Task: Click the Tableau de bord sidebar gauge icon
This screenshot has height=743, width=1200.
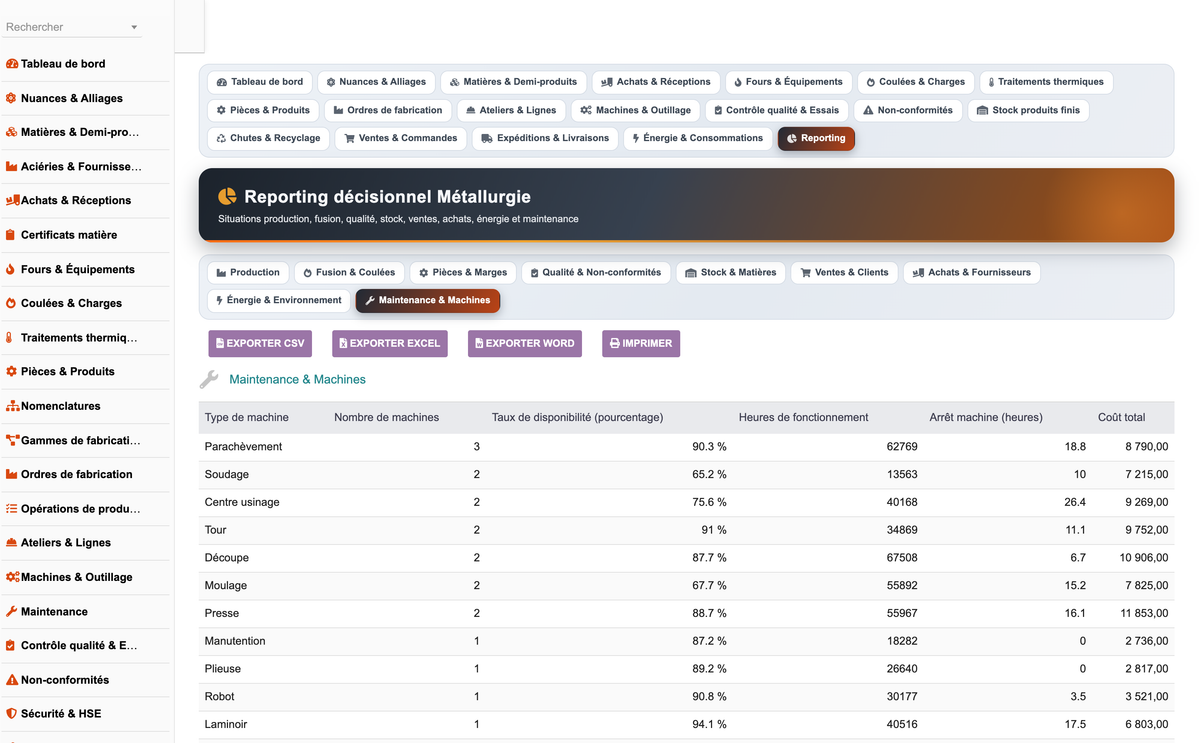Action: (x=12, y=64)
